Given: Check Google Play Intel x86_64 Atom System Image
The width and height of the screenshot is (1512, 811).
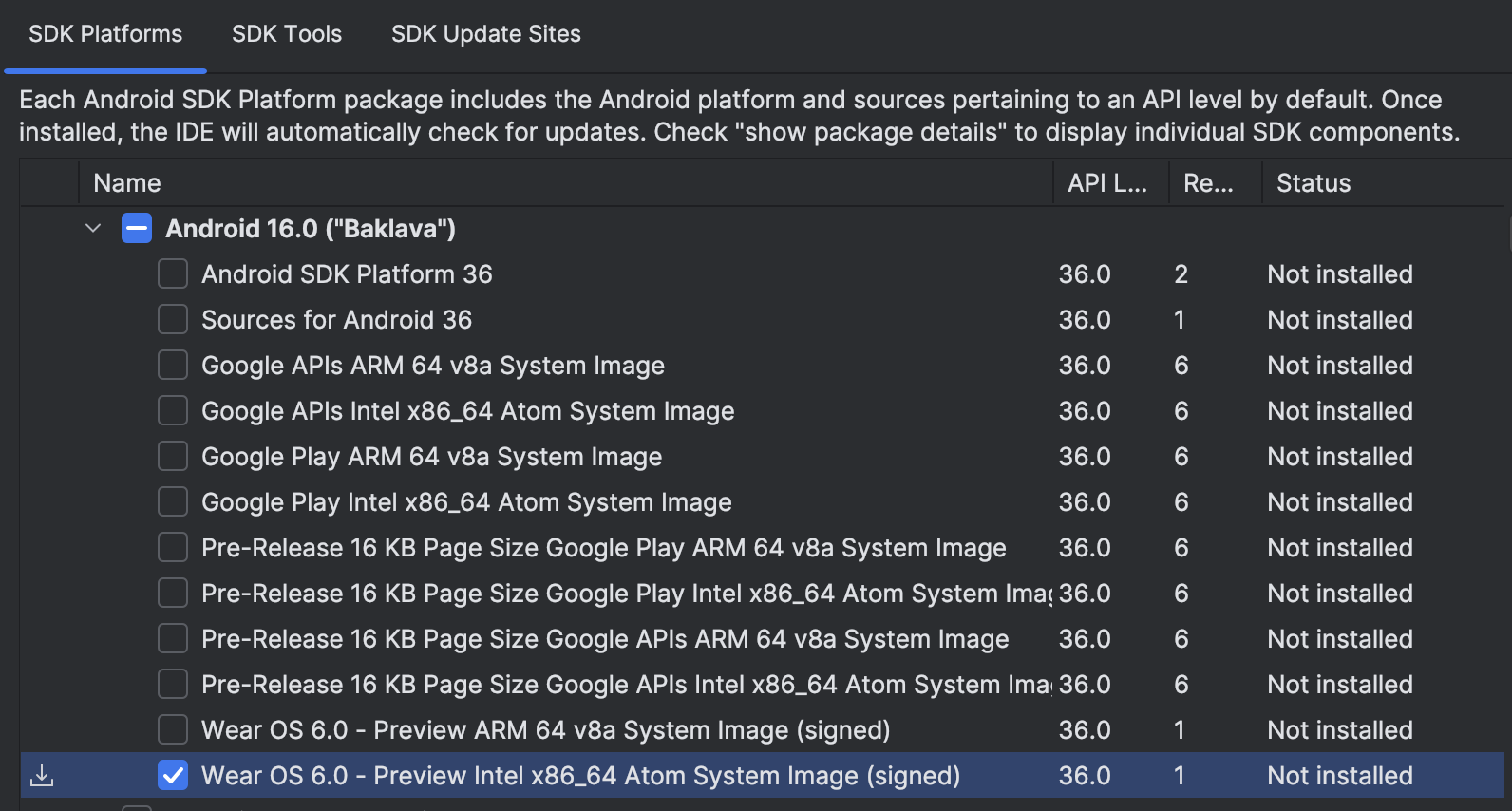Looking at the screenshot, I should (173, 502).
